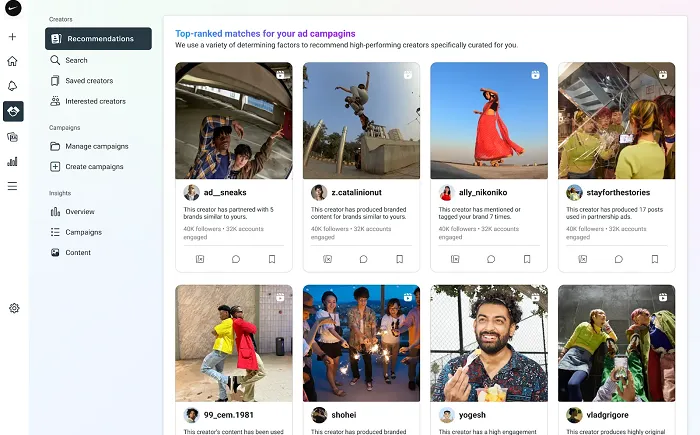Select the handshake partnerships icon
The width and height of the screenshot is (700, 435).
point(13,111)
